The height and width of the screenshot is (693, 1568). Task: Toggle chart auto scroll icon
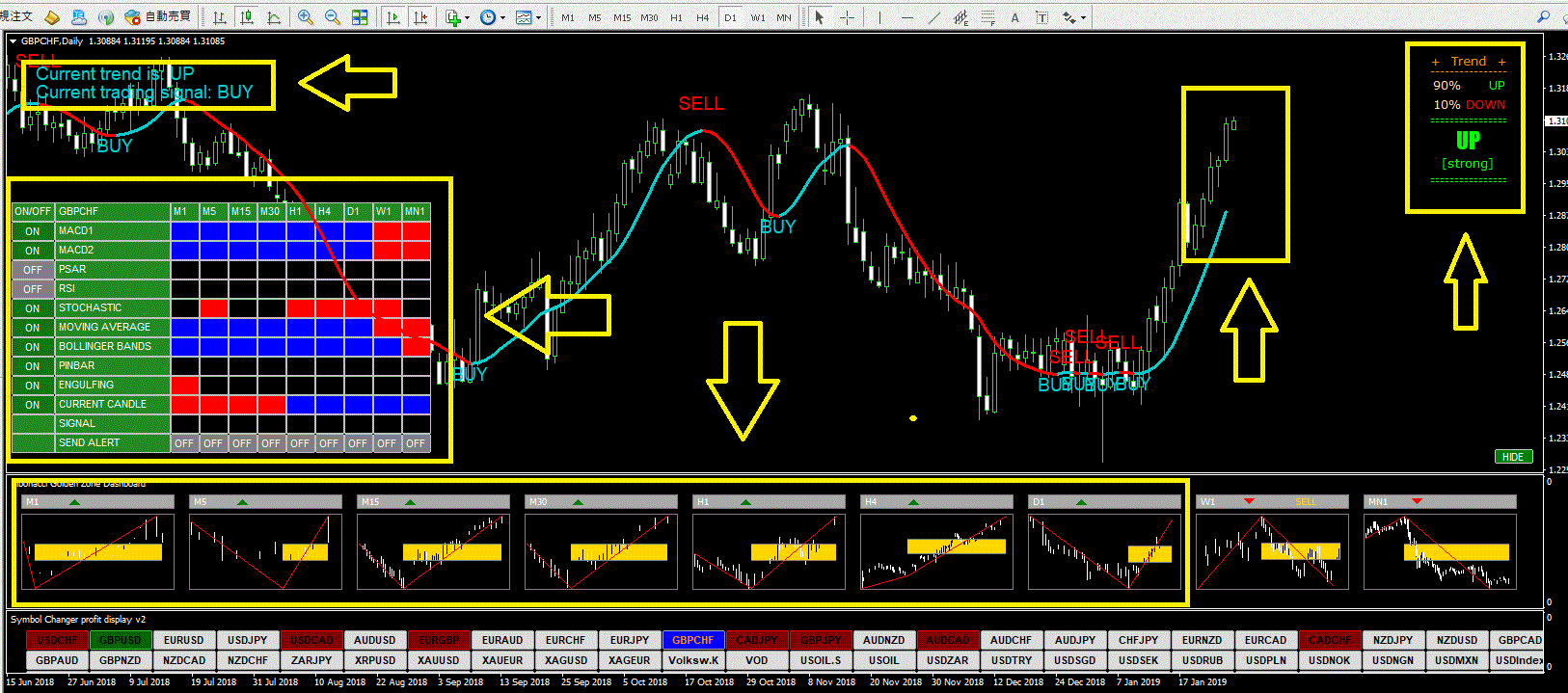pyautogui.click(x=392, y=17)
